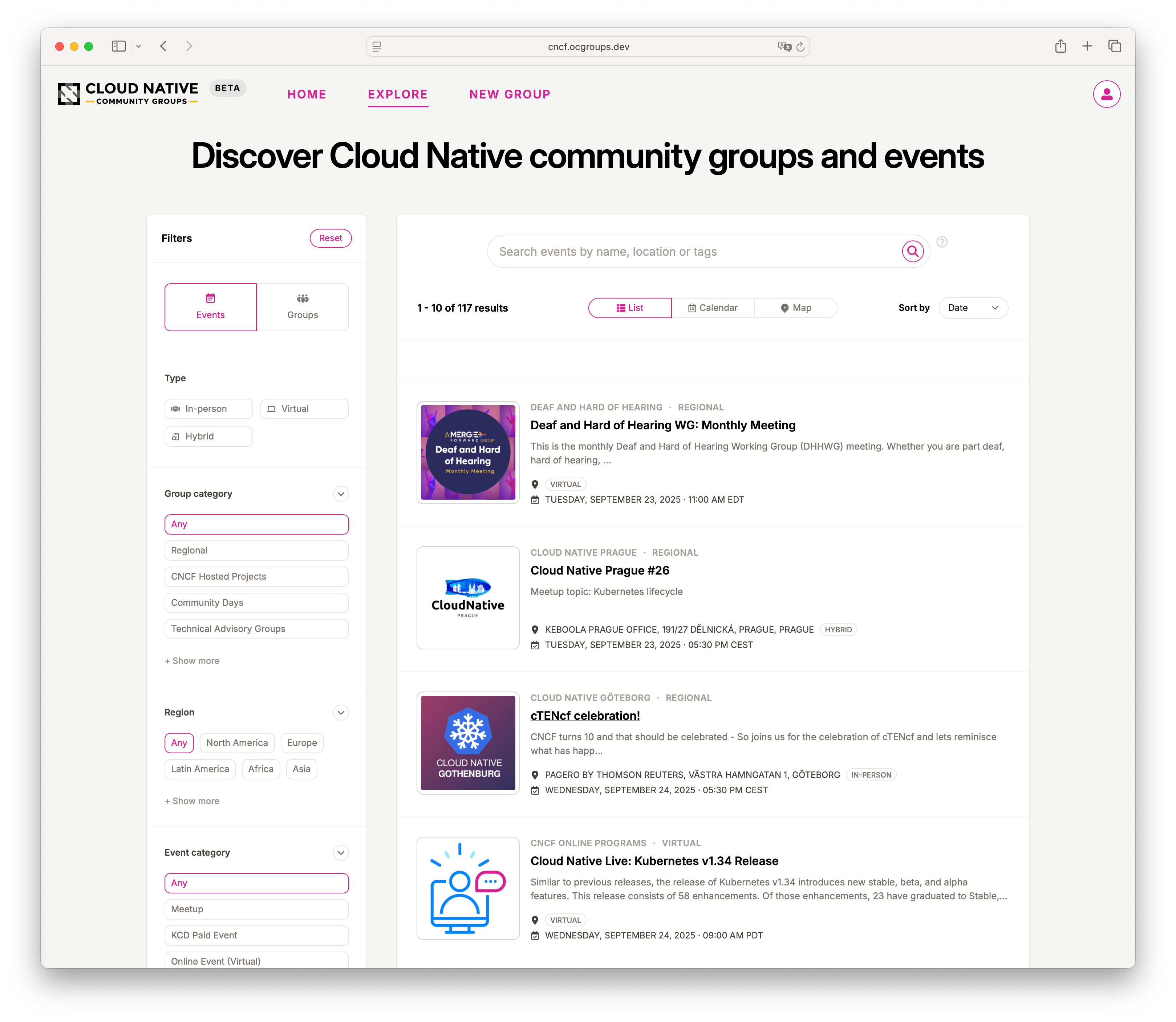This screenshot has width=1176, height=1022.
Task: Select the Europe region filter
Action: click(x=302, y=743)
